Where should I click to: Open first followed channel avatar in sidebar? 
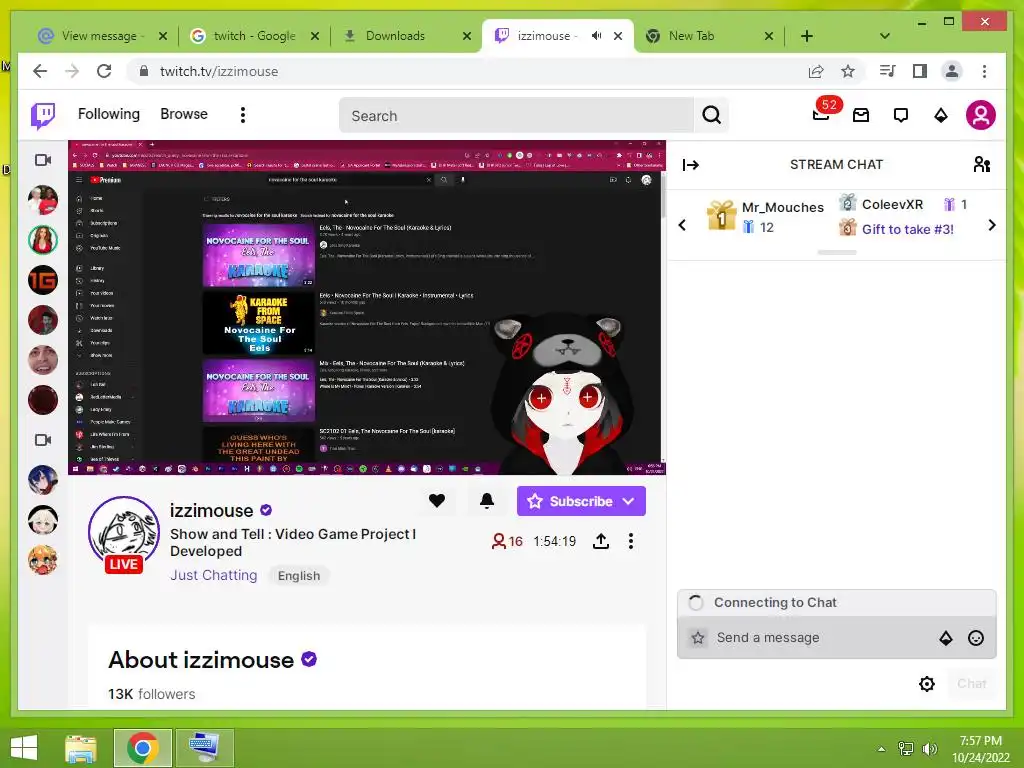pos(43,200)
